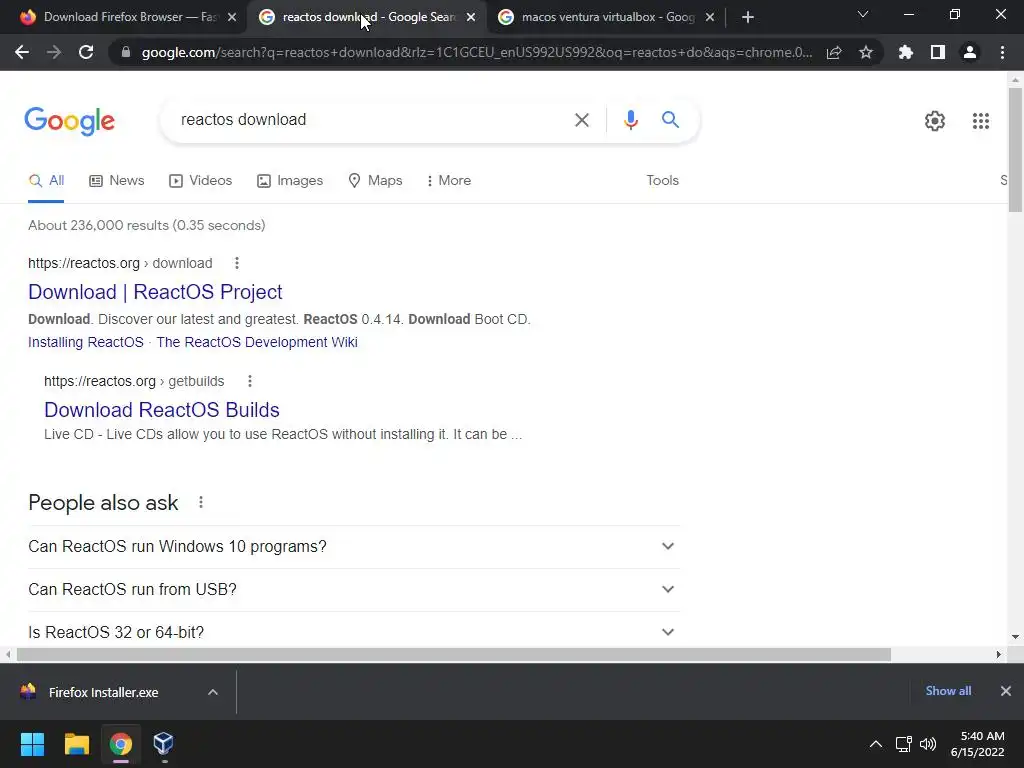Switch to Maps results

coord(375,181)
